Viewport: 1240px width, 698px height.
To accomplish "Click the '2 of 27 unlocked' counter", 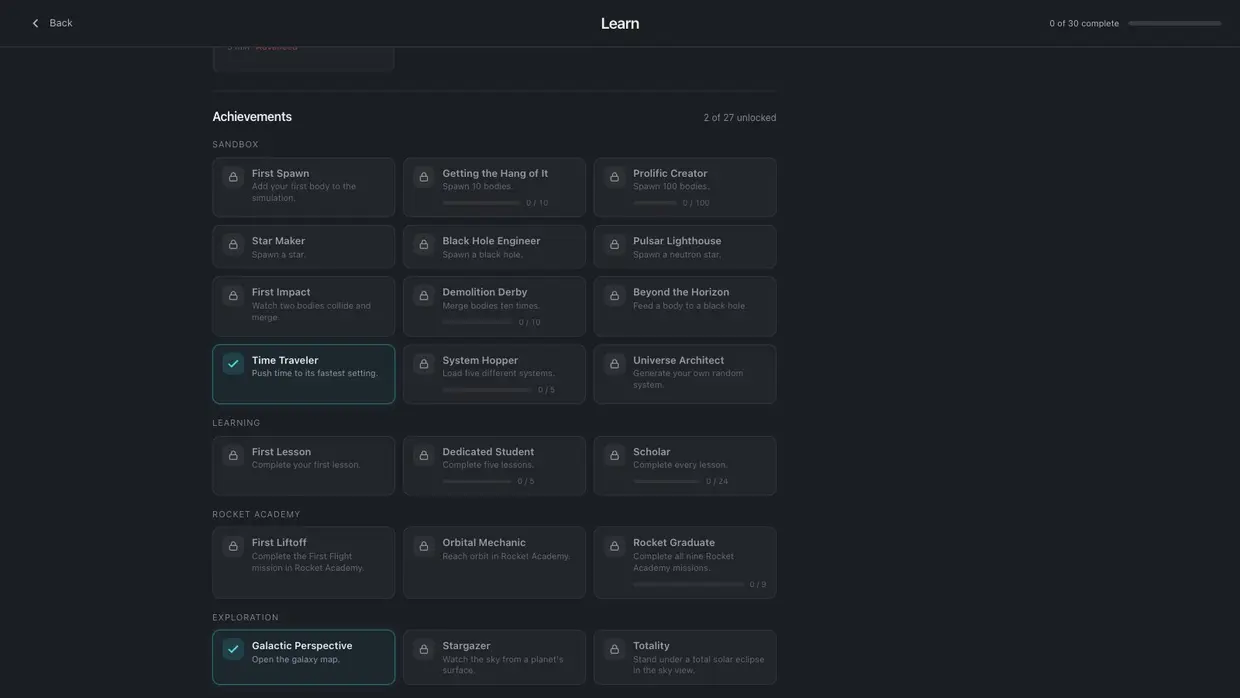I will coord(740,118).
